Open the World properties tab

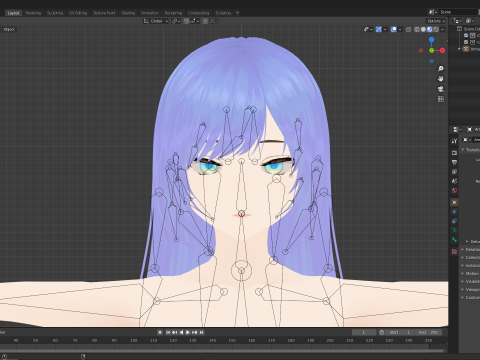pos(454,190)
